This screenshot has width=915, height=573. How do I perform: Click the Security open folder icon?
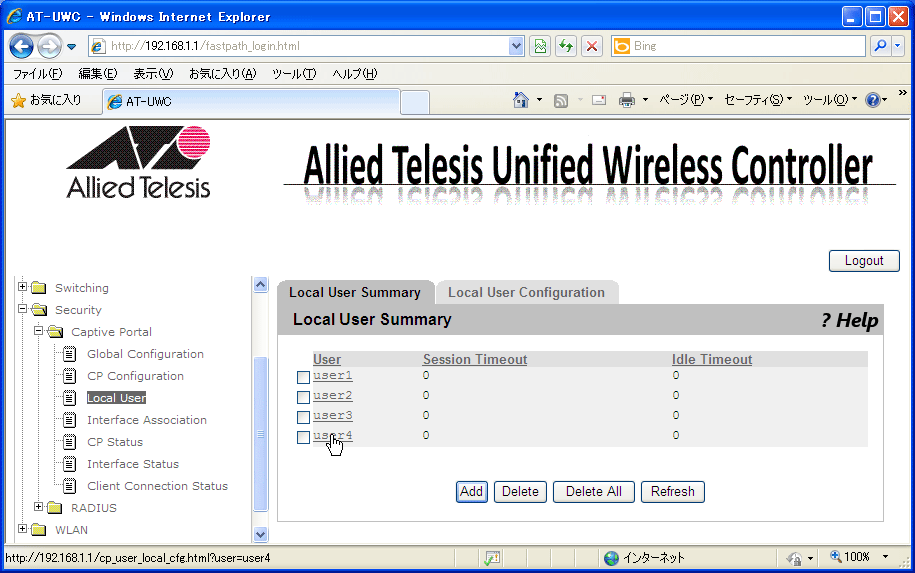(x=39, y=310)
